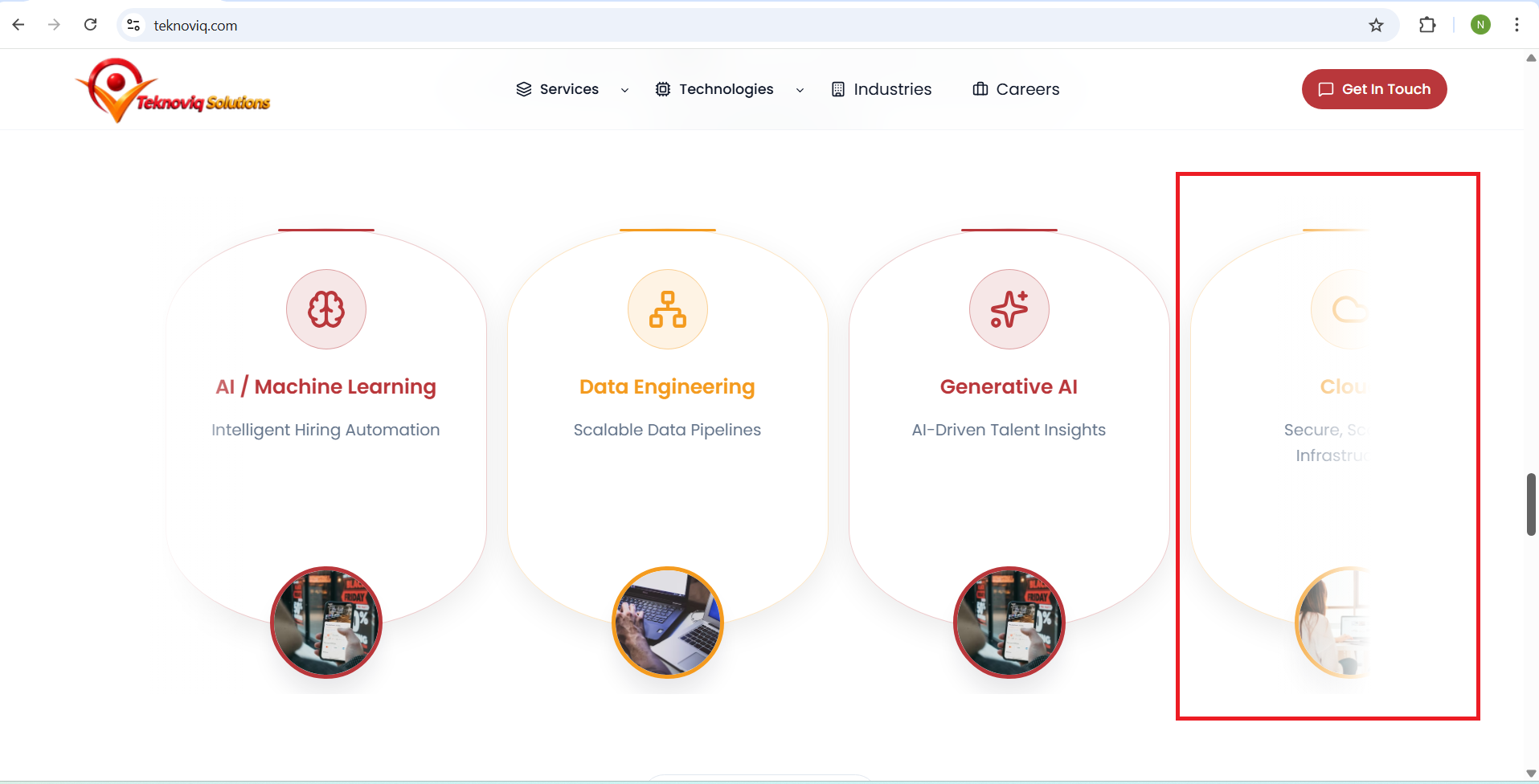Click the Data Engineering laptop thumbnail

668,623
